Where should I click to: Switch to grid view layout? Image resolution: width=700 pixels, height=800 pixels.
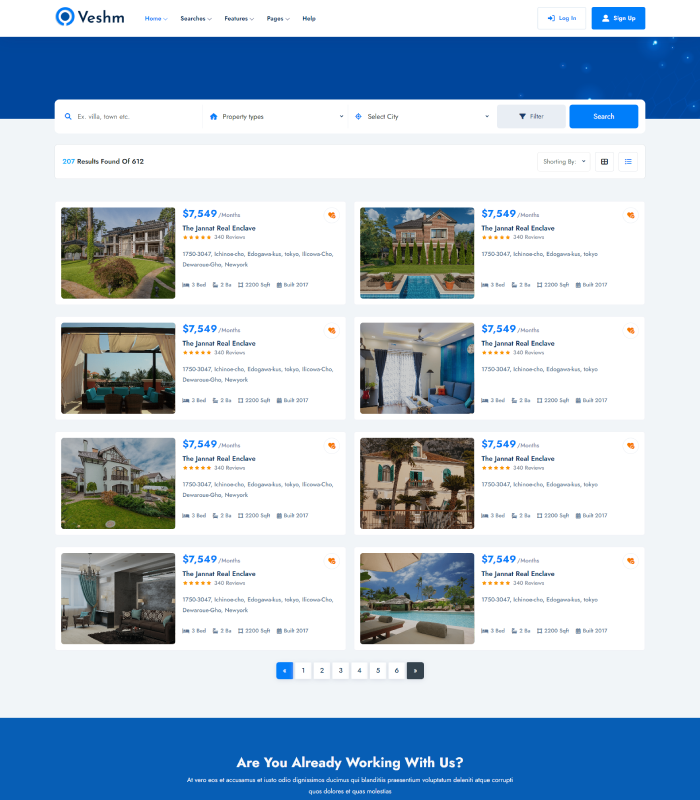[604, 161]
